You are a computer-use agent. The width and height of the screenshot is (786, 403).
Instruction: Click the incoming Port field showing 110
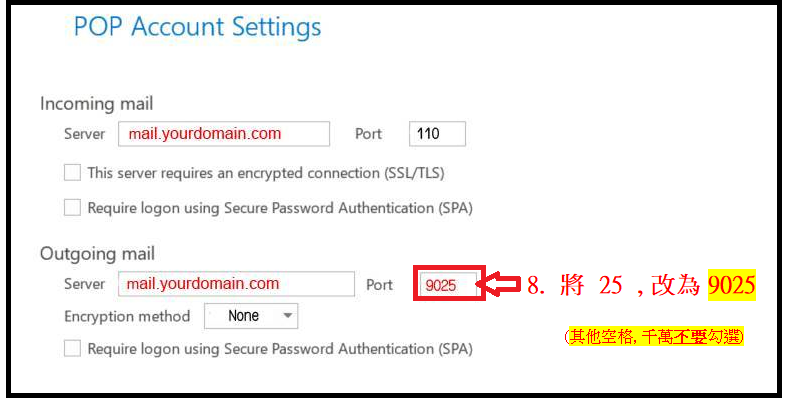[x=437, y=133]
